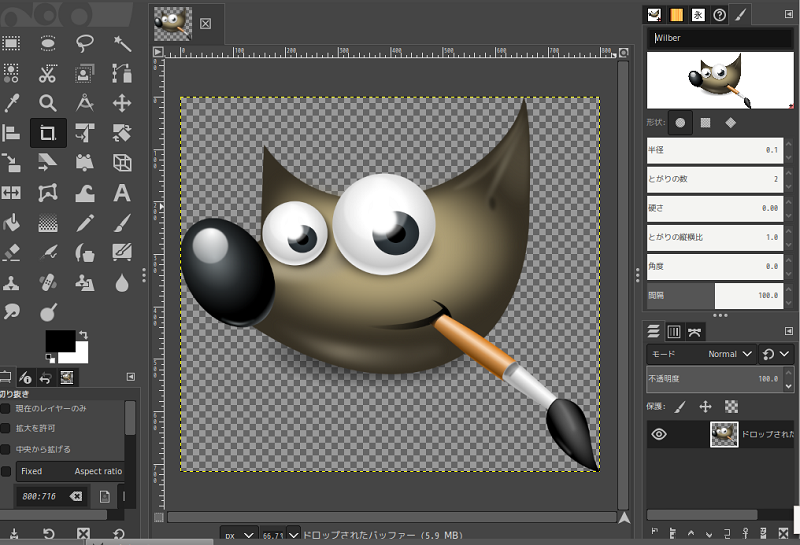Delete tool preset with X button
This screenshot has width=800, height=545.
point(83,534)
